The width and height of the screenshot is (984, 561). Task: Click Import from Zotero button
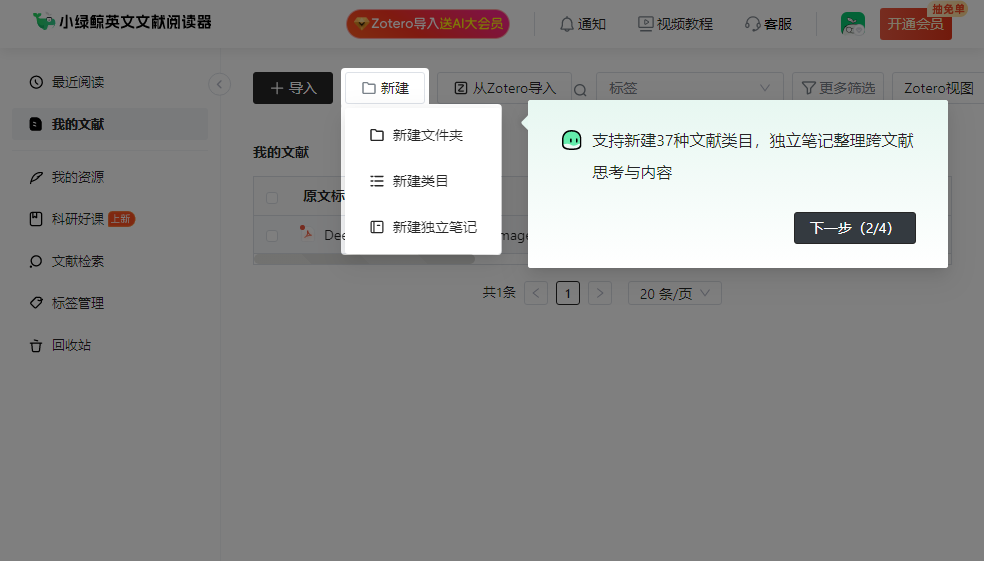click(x=505, y=88)
